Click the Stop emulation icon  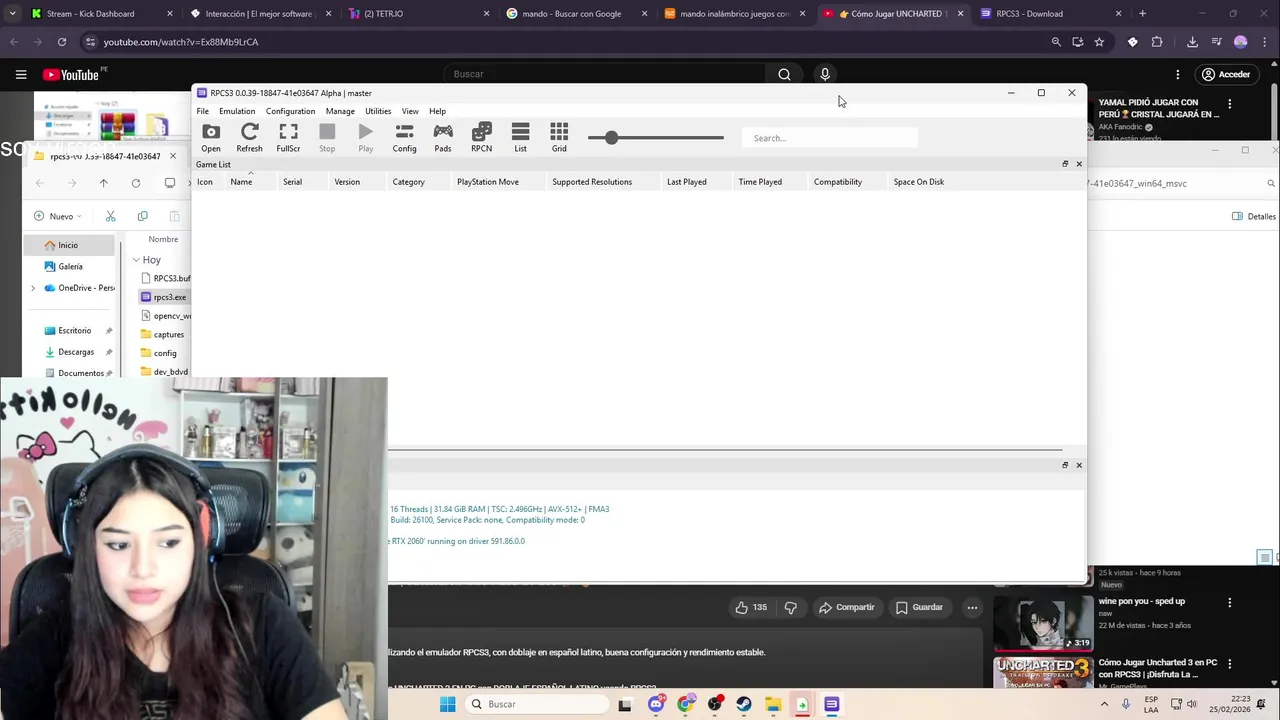point(327,138)
